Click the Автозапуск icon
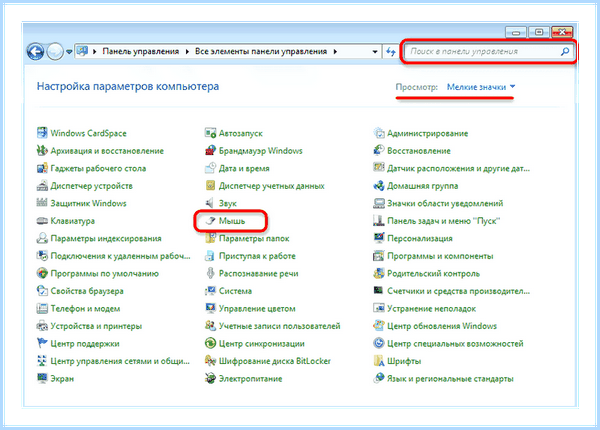Viewport: 600px width, 430px height. coord(210,133)
